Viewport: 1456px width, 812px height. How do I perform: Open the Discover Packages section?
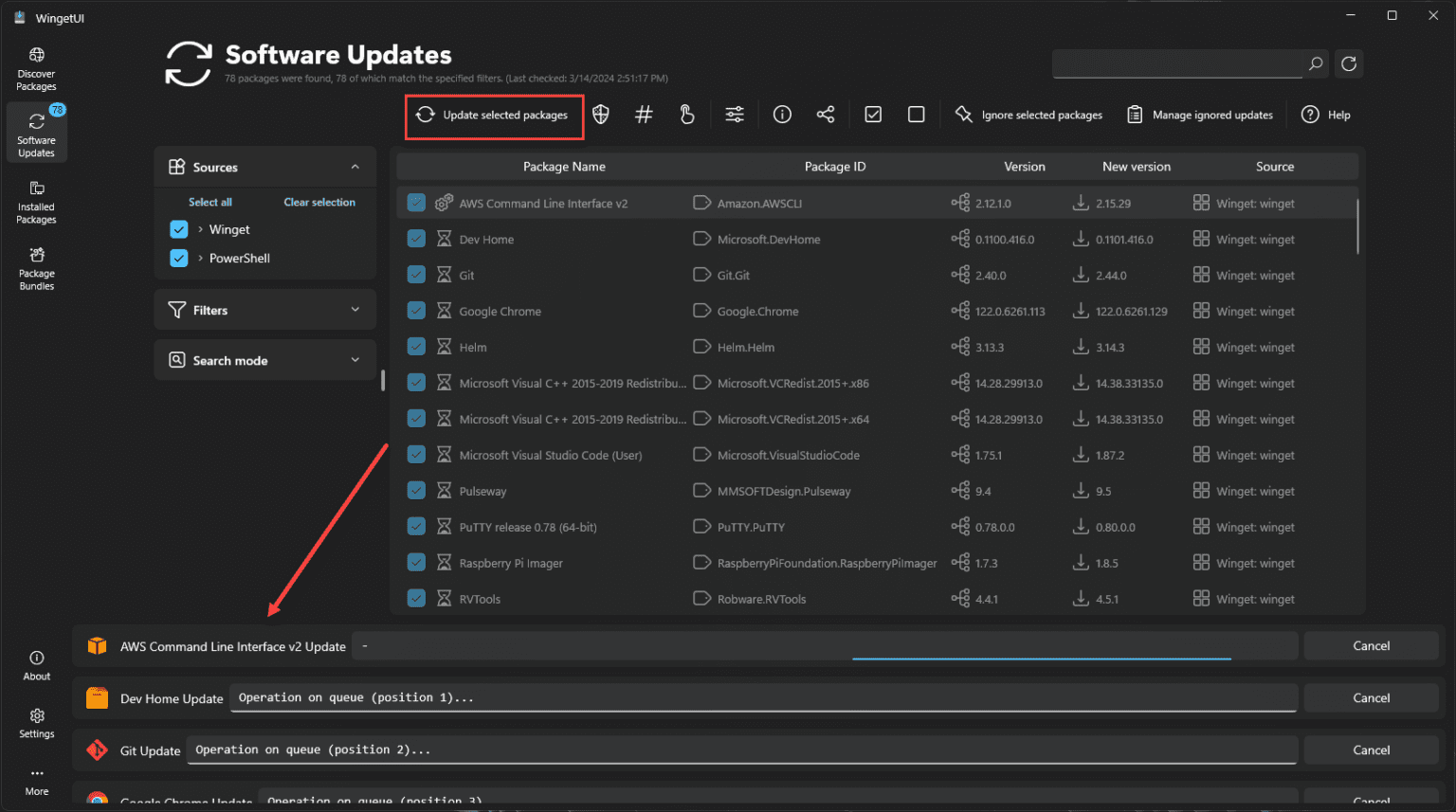tap(36, 66)
